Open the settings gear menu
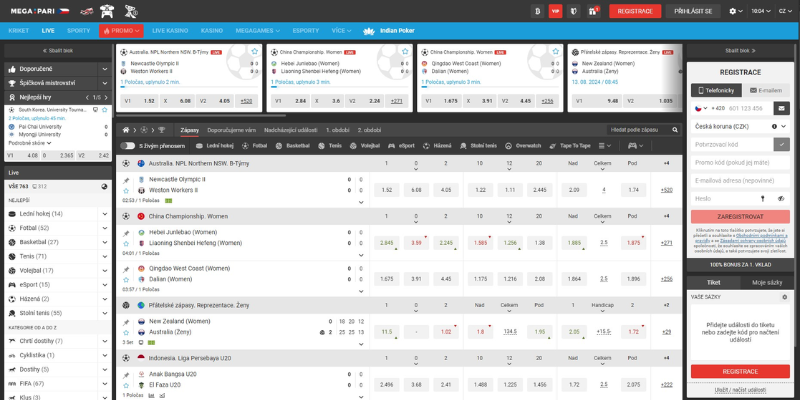The width and height of the screenshot is (800, 400). click(x=736, y=11)
